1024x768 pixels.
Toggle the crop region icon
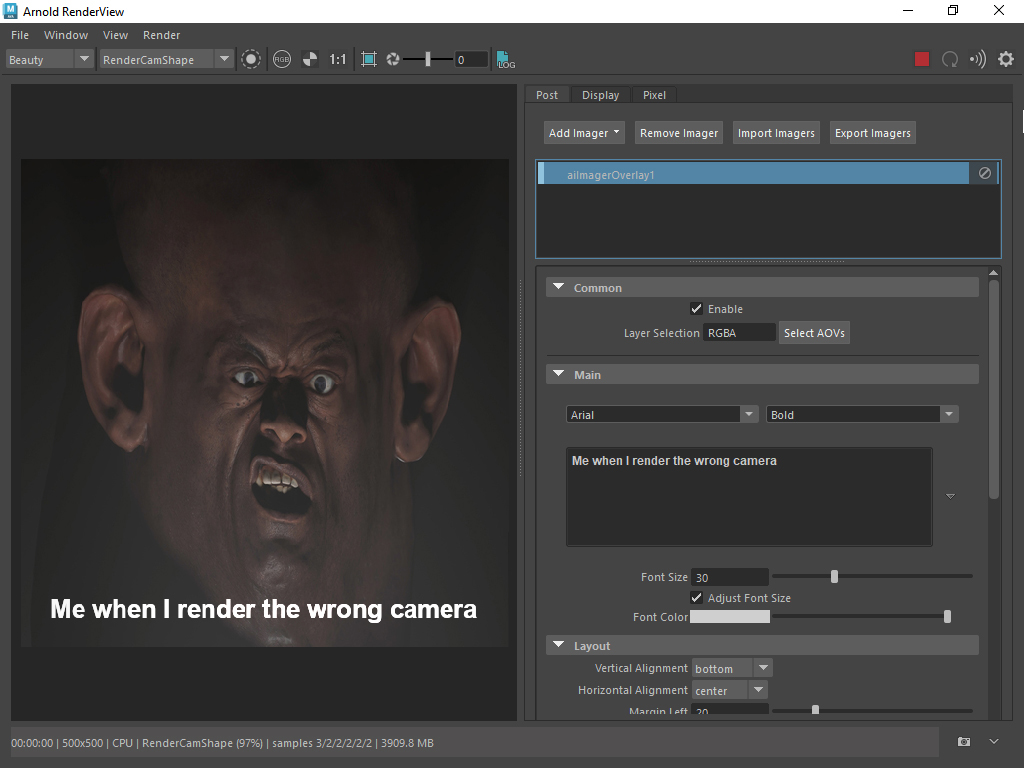click(x=369, y=59)
